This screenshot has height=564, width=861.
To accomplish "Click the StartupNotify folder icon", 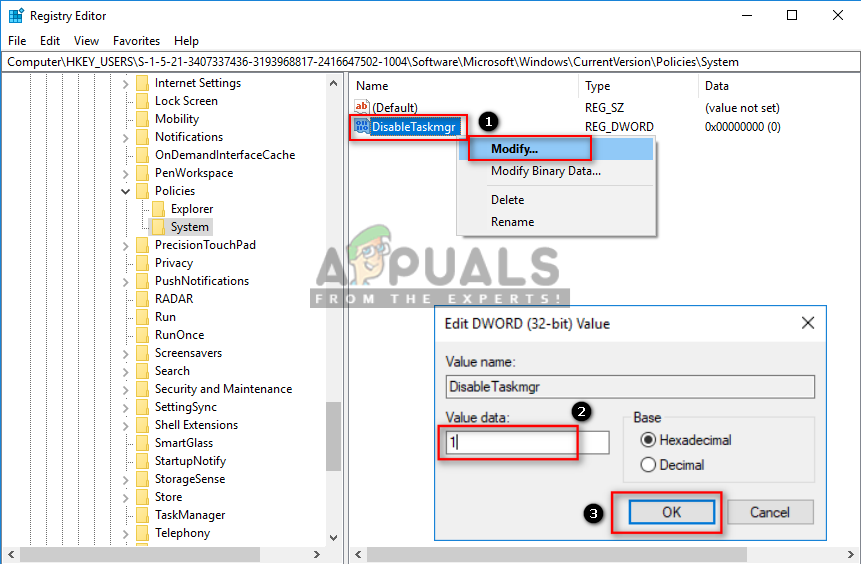I will click(142, 461).
